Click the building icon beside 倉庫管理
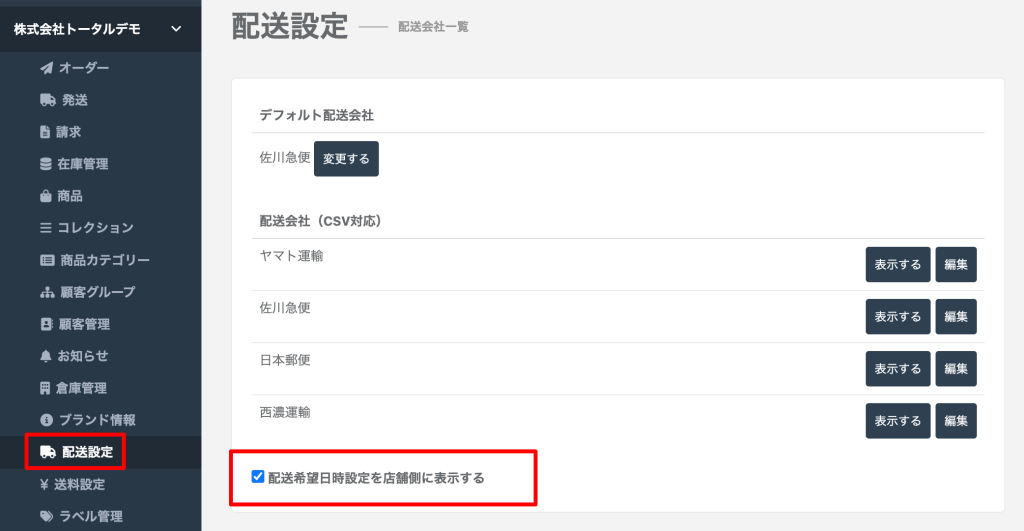1024x531 pixels. click(45, 388)
